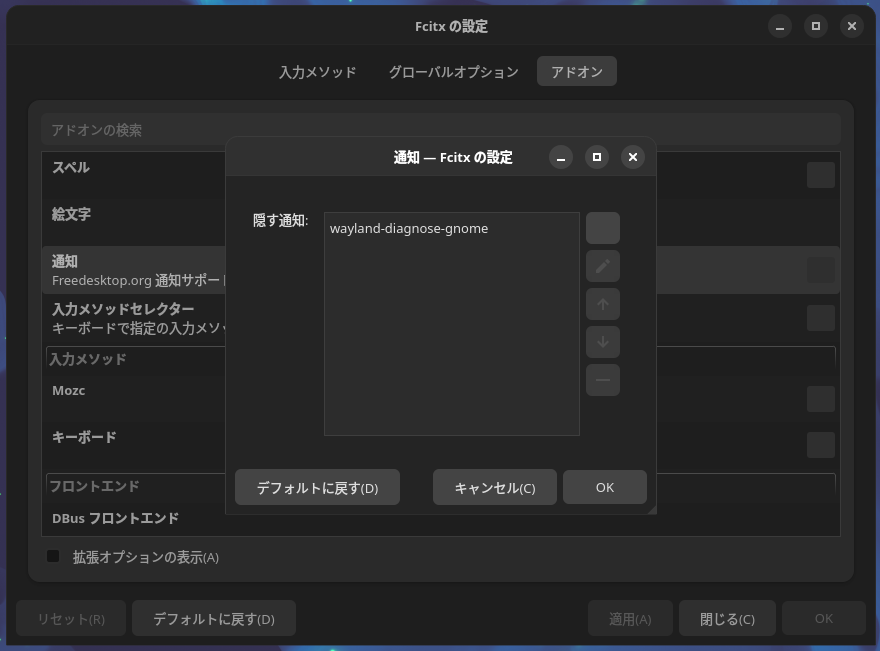Focus the アドオンの検索 search field
Image resolution: width=880 pixels, height=651 pixels.
[441, 130]
